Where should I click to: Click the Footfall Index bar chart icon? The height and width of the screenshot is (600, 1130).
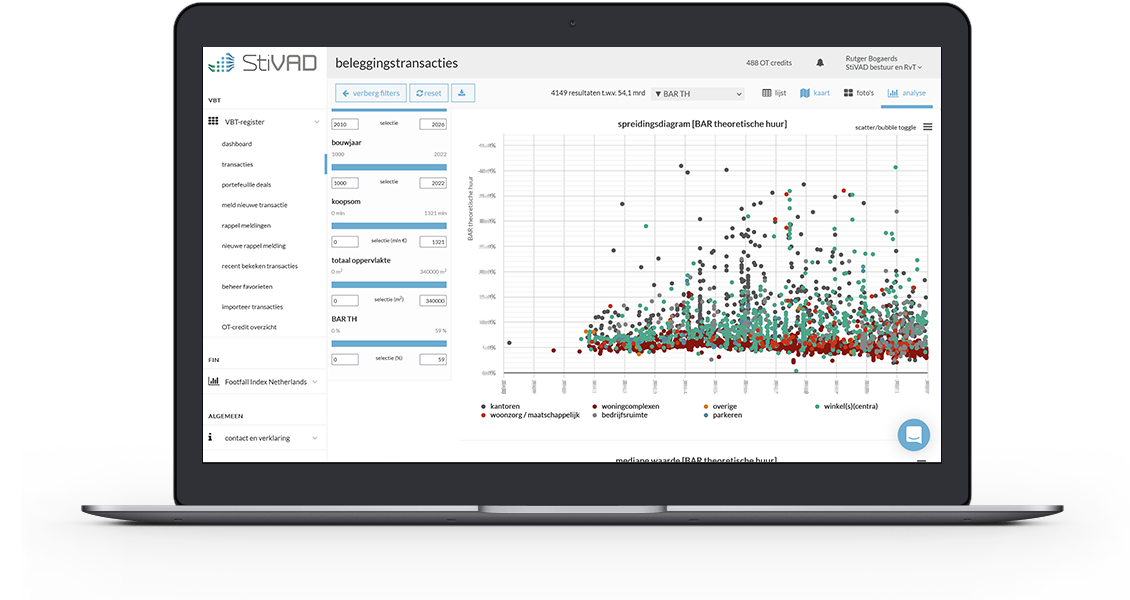(213, 381)
